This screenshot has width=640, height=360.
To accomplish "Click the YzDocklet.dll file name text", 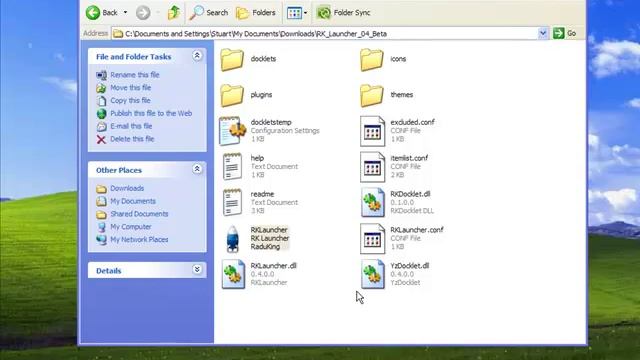I will click(409, 266).
